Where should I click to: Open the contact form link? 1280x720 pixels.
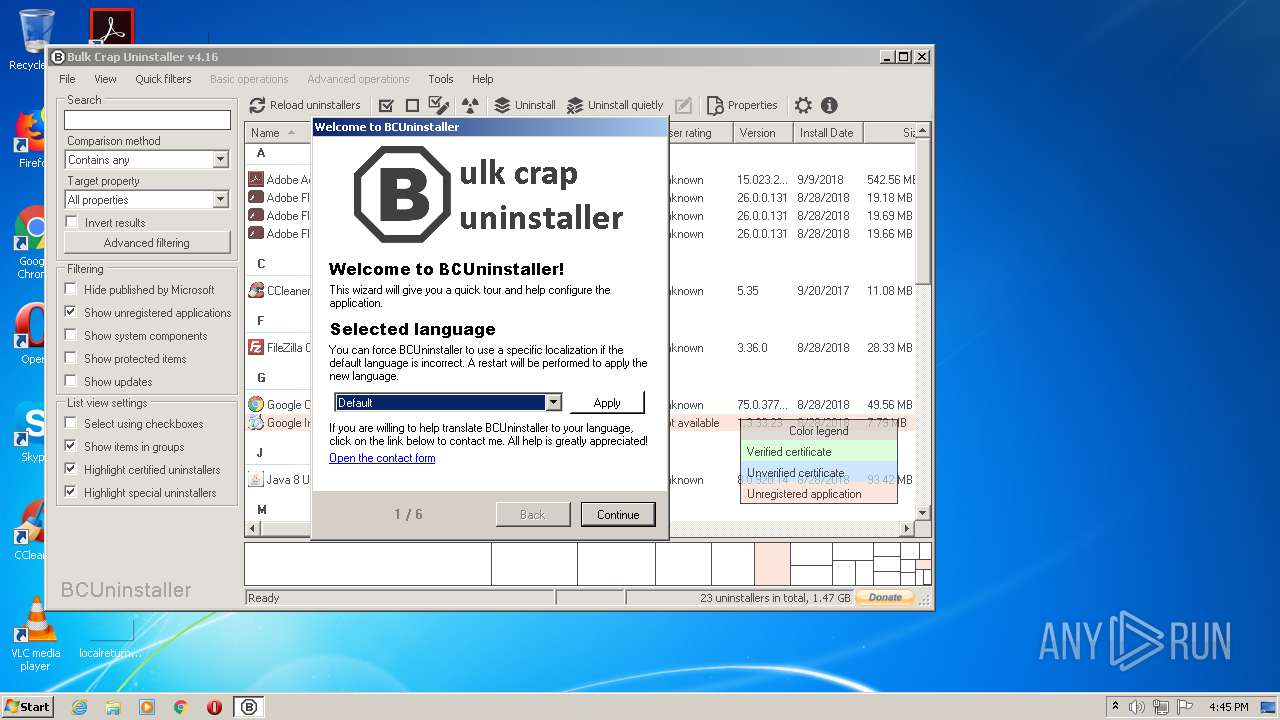point(382,458)
